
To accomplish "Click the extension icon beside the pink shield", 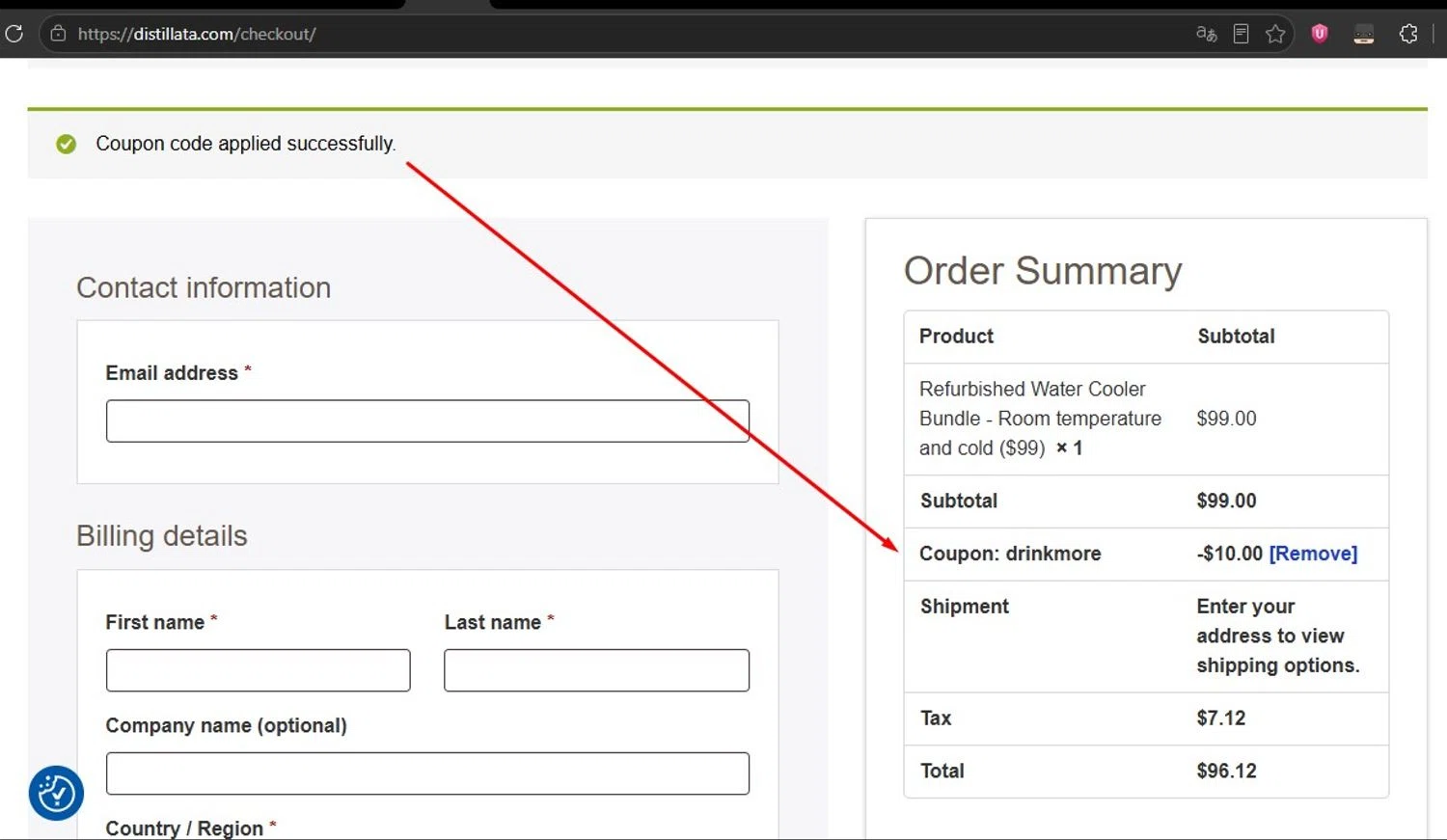I will click(1364, 35).
